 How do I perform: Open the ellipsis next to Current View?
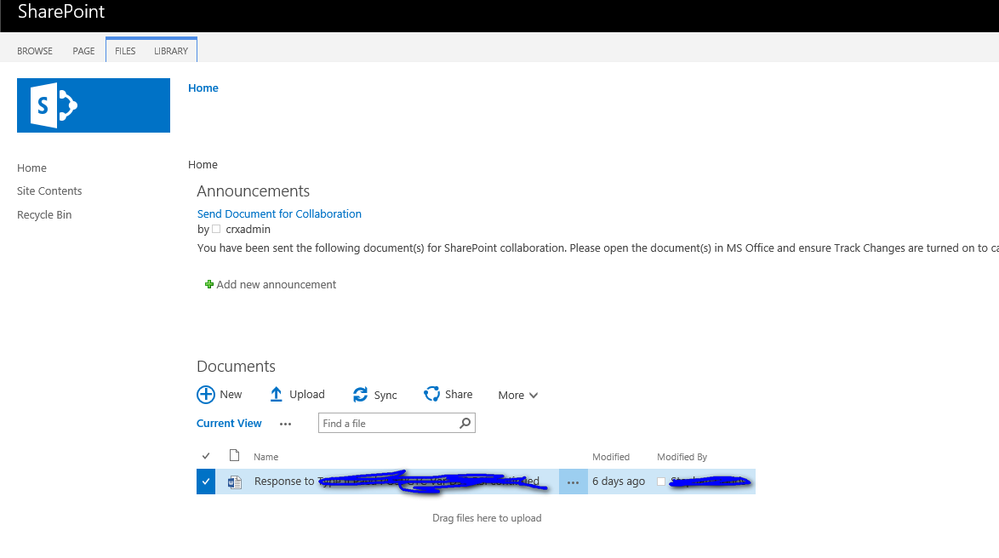[285, 424]
